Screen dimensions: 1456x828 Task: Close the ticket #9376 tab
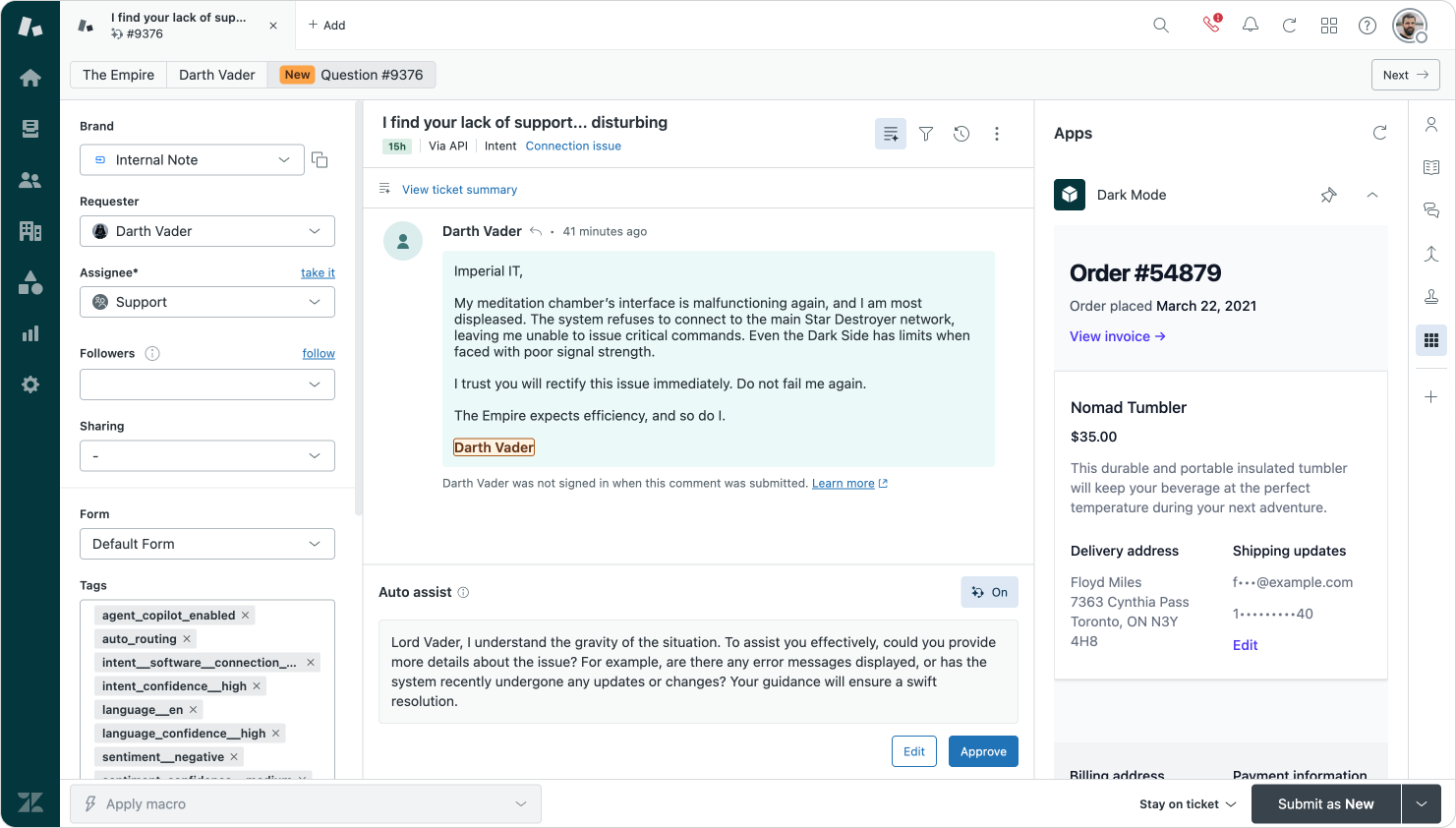point(273,26)
